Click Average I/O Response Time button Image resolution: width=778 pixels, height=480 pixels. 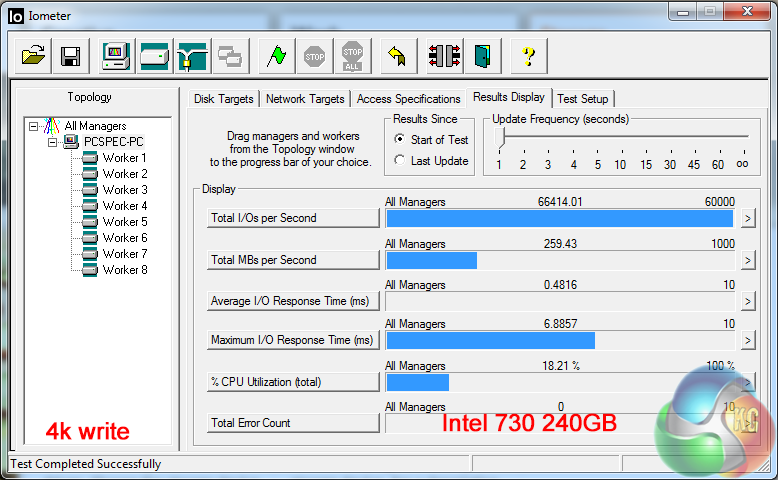click(x=293, y=301)
